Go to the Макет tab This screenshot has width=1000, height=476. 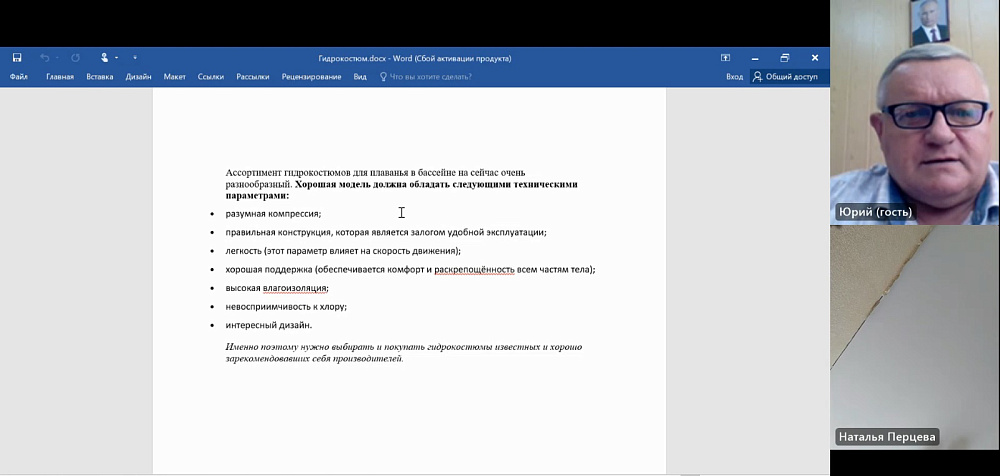[175, 76]
